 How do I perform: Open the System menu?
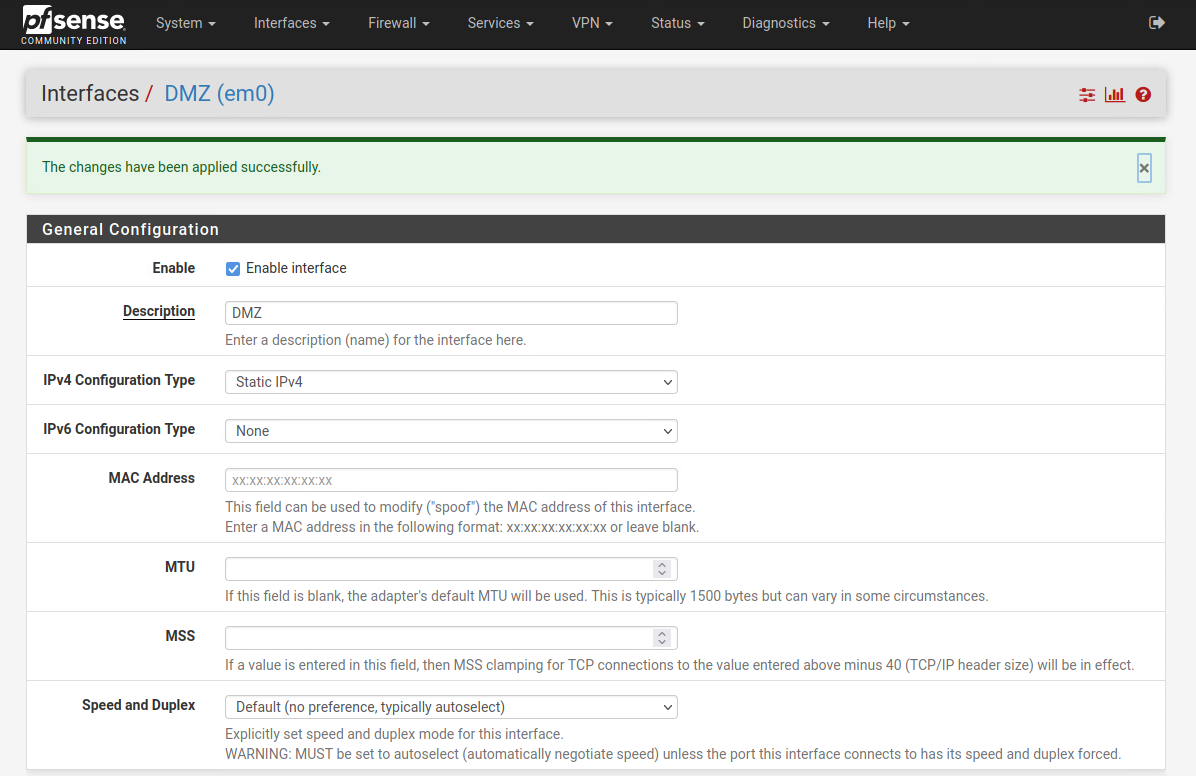click(185, 23)
